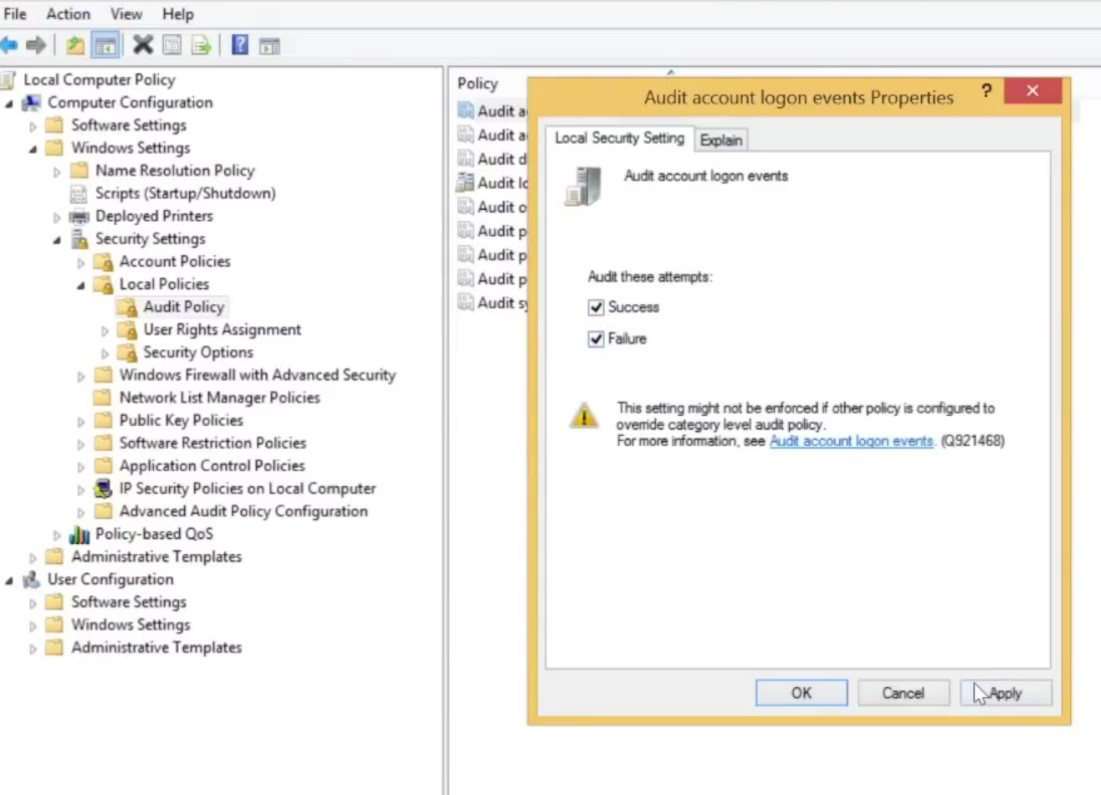Collapse the Security Settings node
Image resolution: width=1101 pixels, height=795 pixels.
point(57,240)
